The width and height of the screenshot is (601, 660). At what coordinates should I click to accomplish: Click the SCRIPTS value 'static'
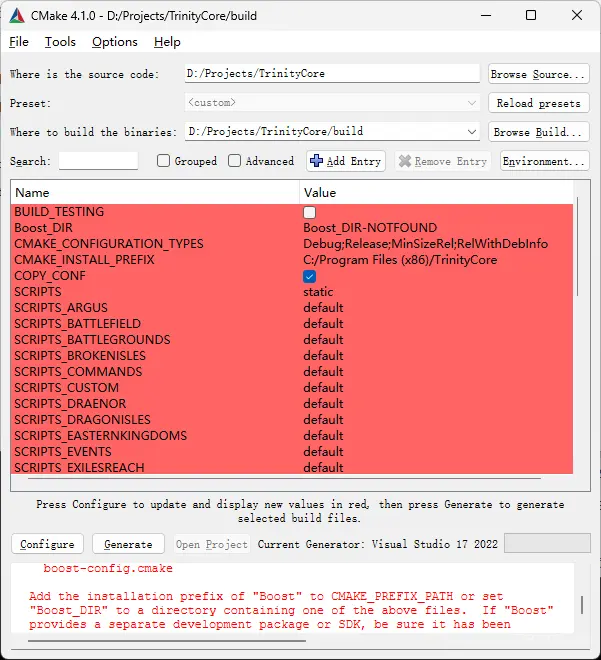tap(318, 292)
